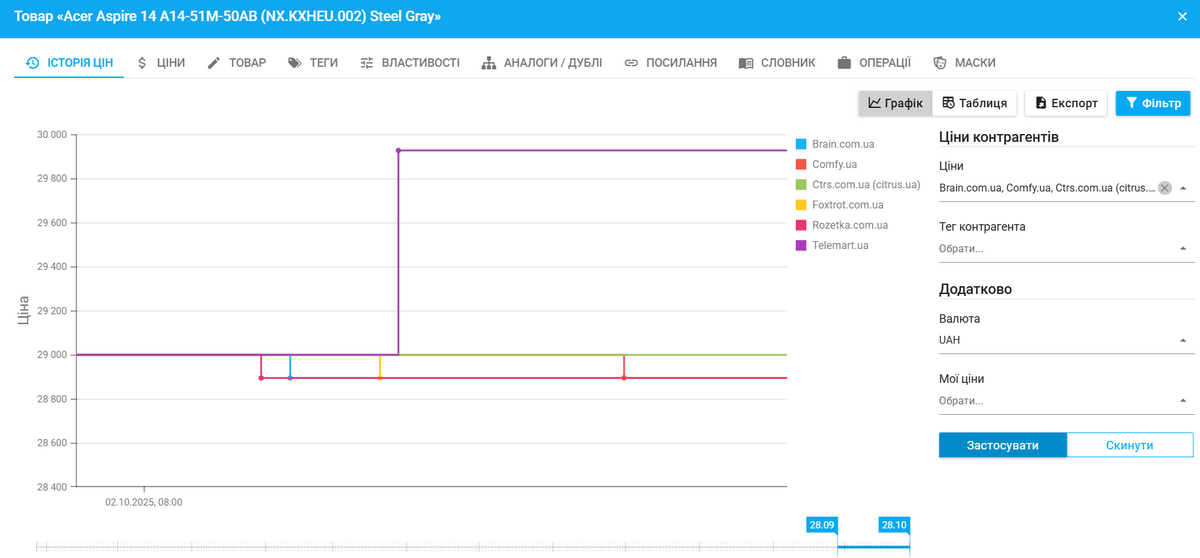Switch view to Графік chart mode

coord(895,103)
